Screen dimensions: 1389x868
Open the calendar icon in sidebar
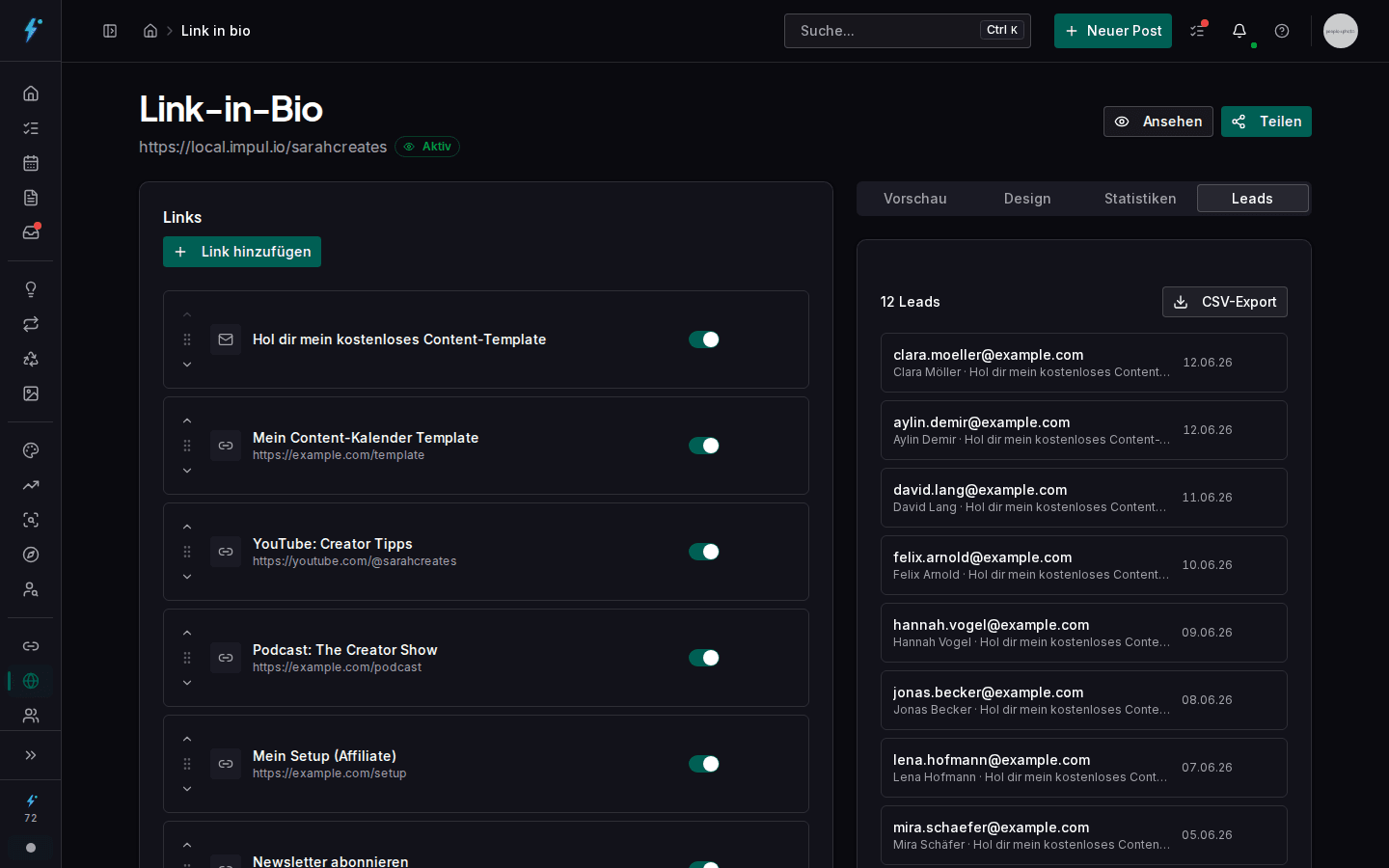[x=31, y=163]
